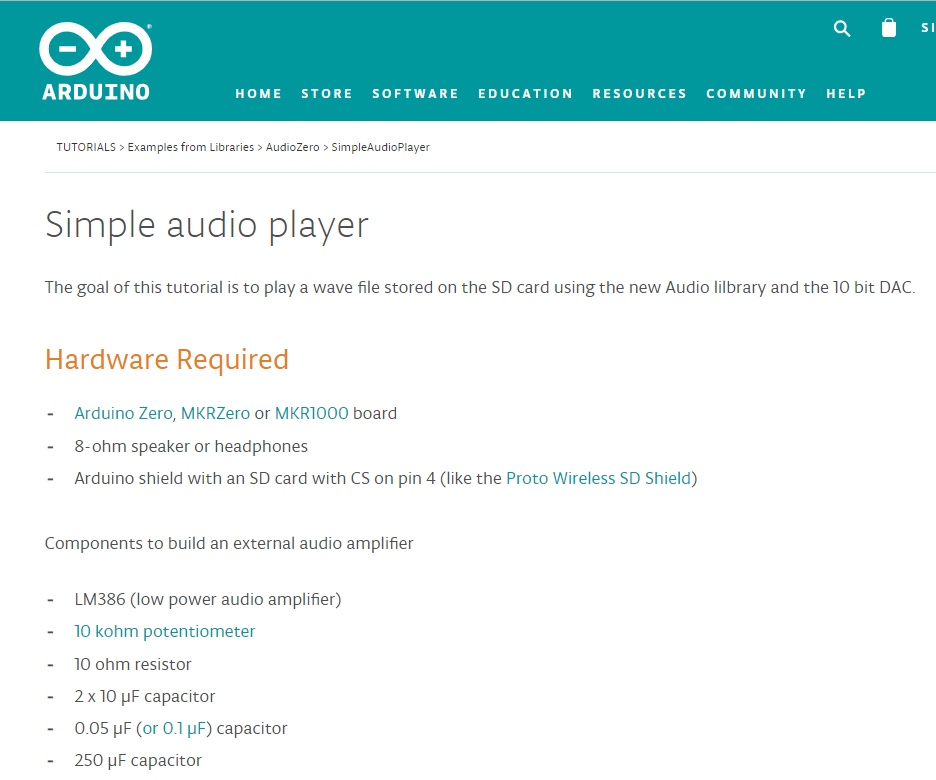Click the partially visible SIGN IN link
The height and width of the screenshot is (780, 936).
coord(928,28)
